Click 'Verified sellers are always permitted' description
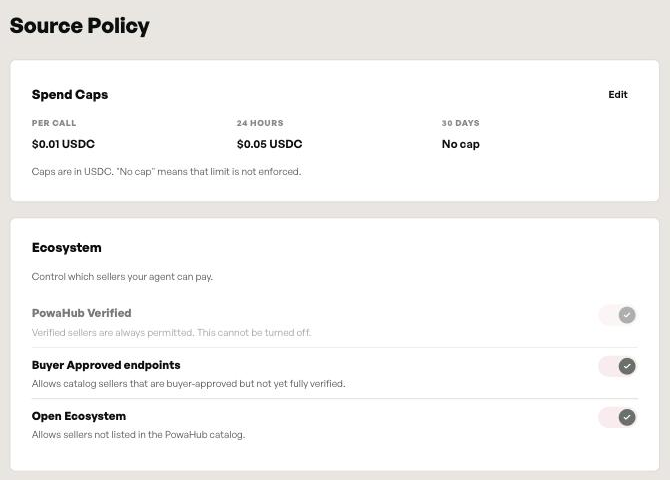 [x=171, y=333]
